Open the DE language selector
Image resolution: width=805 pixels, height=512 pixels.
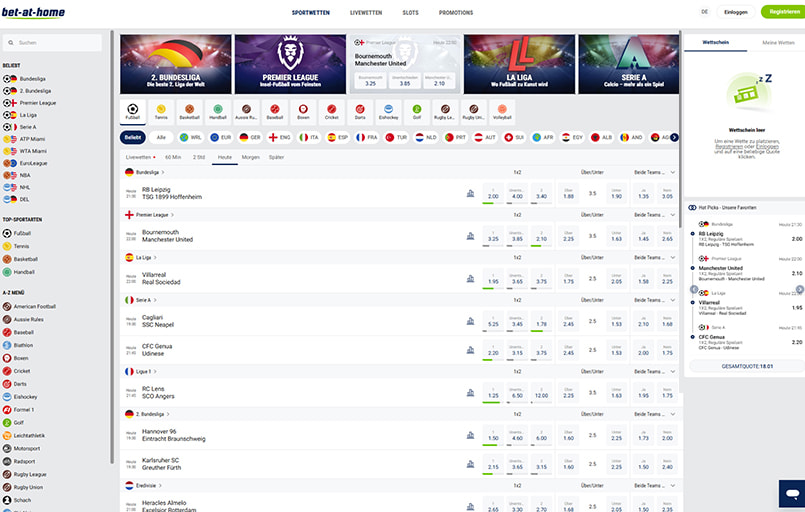704,12
